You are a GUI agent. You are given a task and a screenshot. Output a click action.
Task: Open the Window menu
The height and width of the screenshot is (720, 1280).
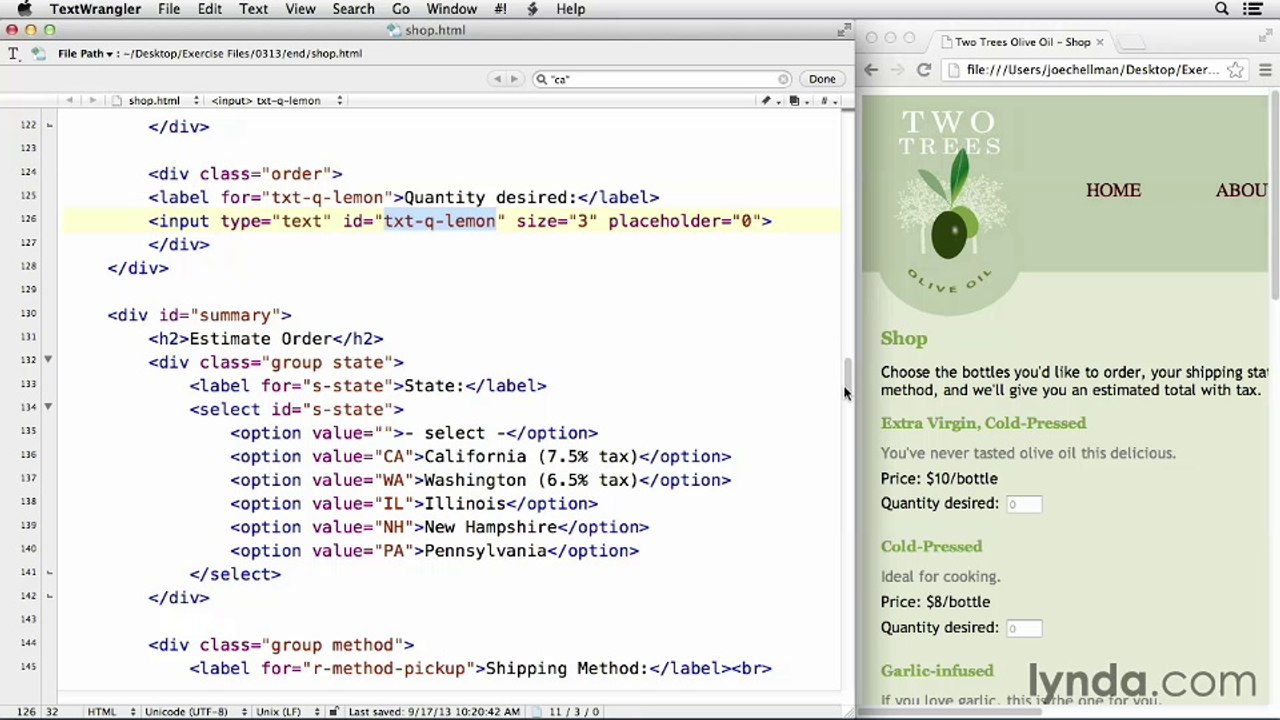(x=451, y=9)
